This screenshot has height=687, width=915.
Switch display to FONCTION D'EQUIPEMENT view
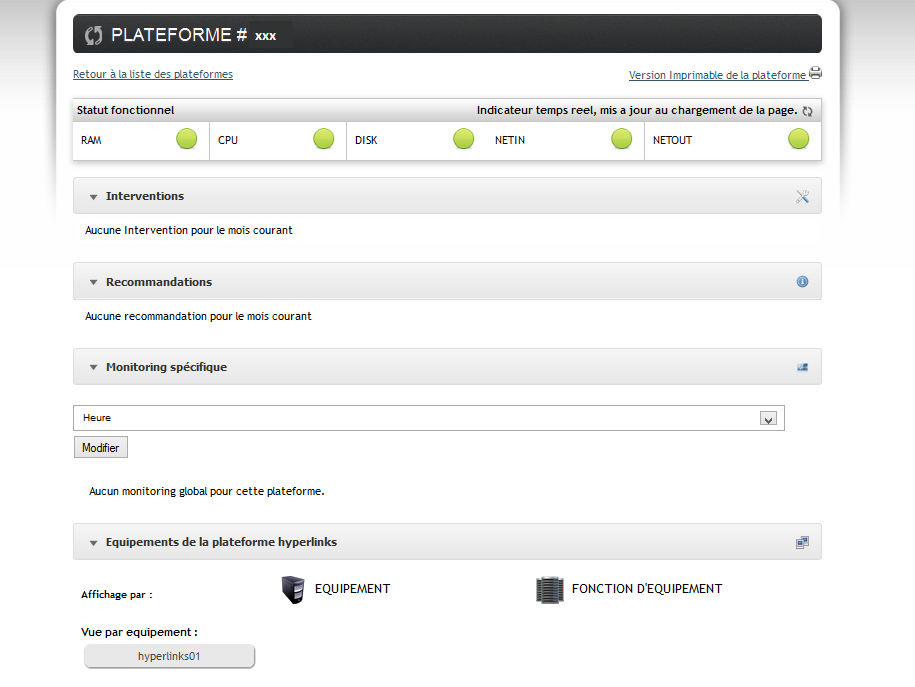point(646,589)
